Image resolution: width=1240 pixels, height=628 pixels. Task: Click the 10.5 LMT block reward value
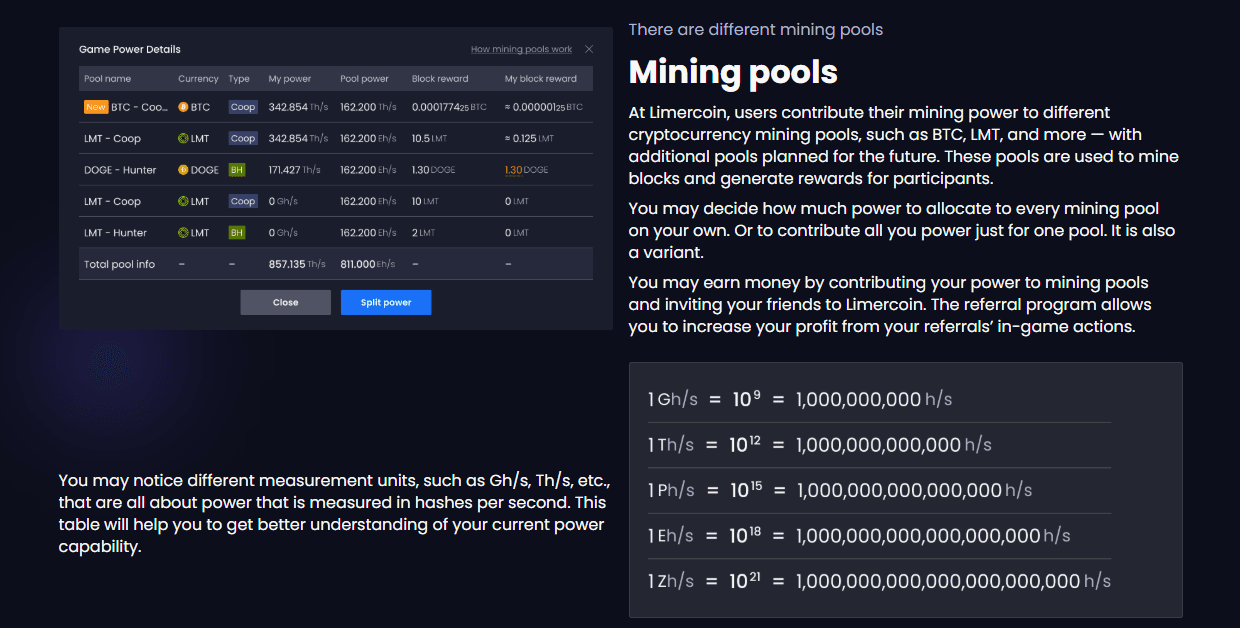click(x=428, y=138)
